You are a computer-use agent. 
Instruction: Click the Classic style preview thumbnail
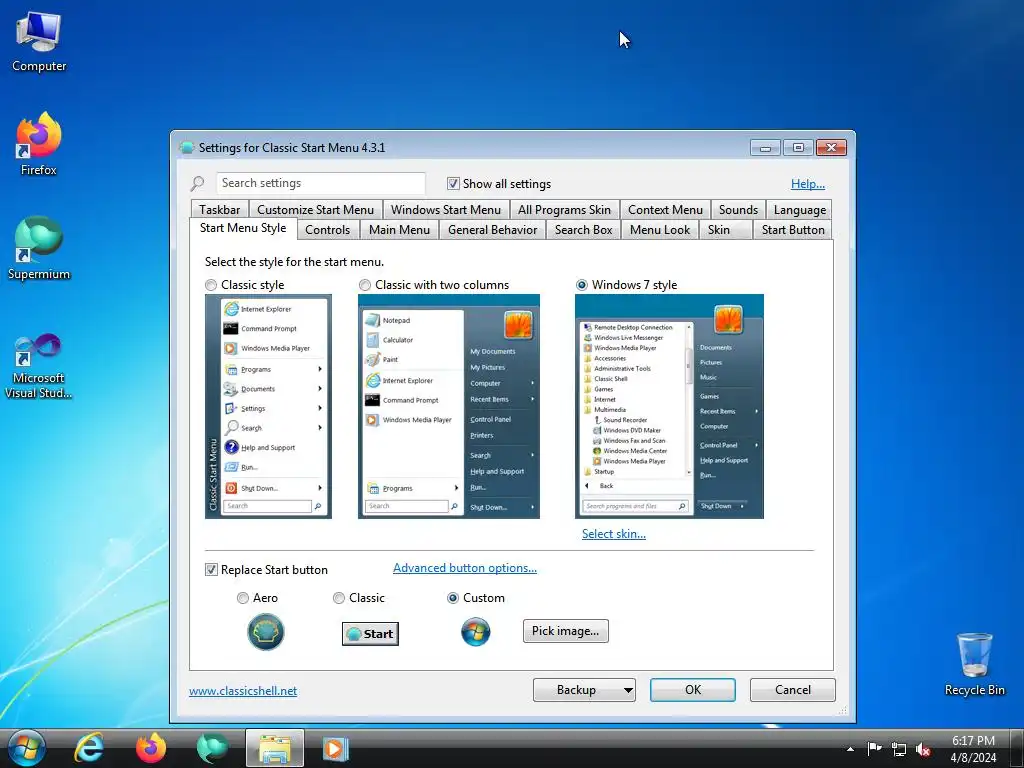268,406
